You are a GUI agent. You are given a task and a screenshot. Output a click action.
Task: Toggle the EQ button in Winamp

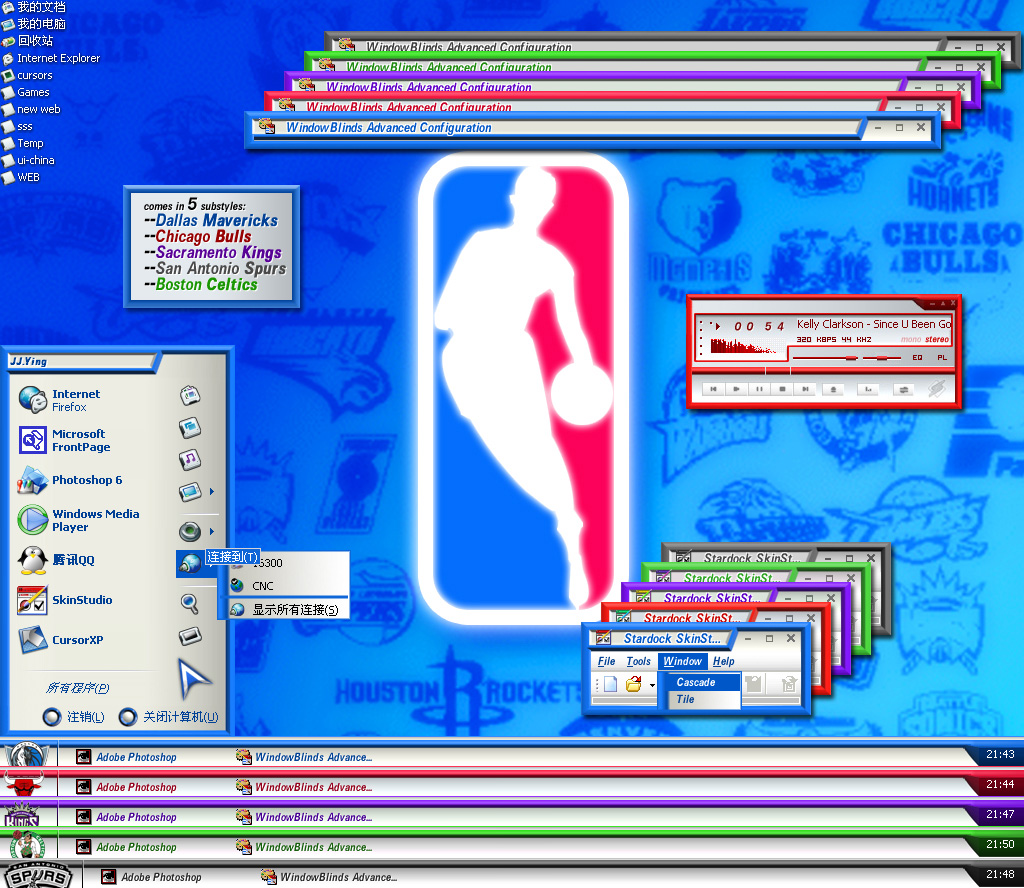[x=918, y=358]
